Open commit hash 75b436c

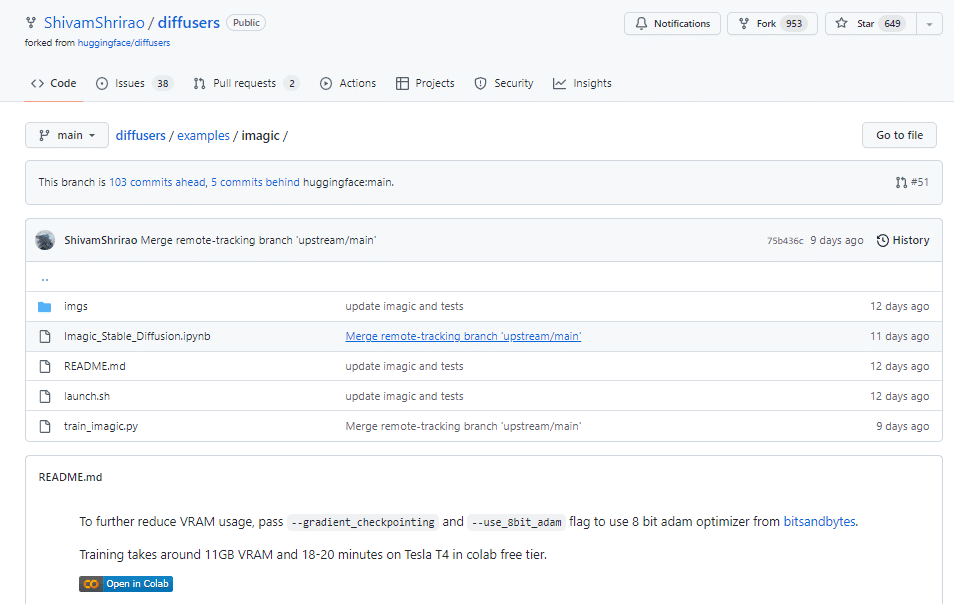(785, 241)
